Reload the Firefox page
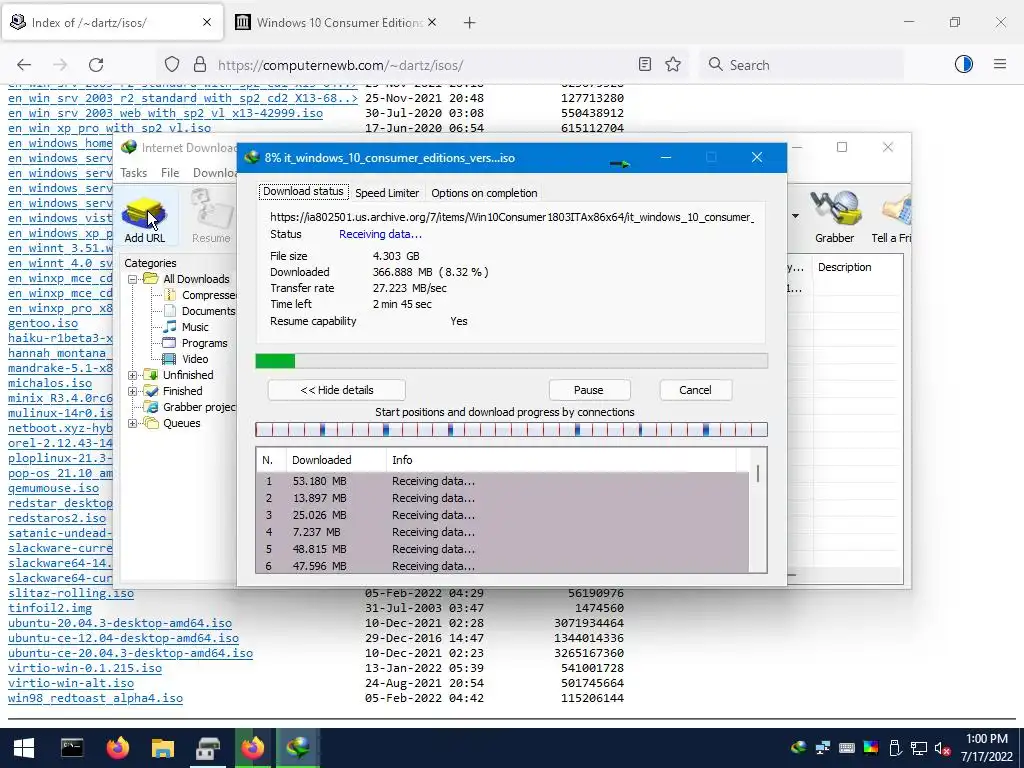 [96, 65]
